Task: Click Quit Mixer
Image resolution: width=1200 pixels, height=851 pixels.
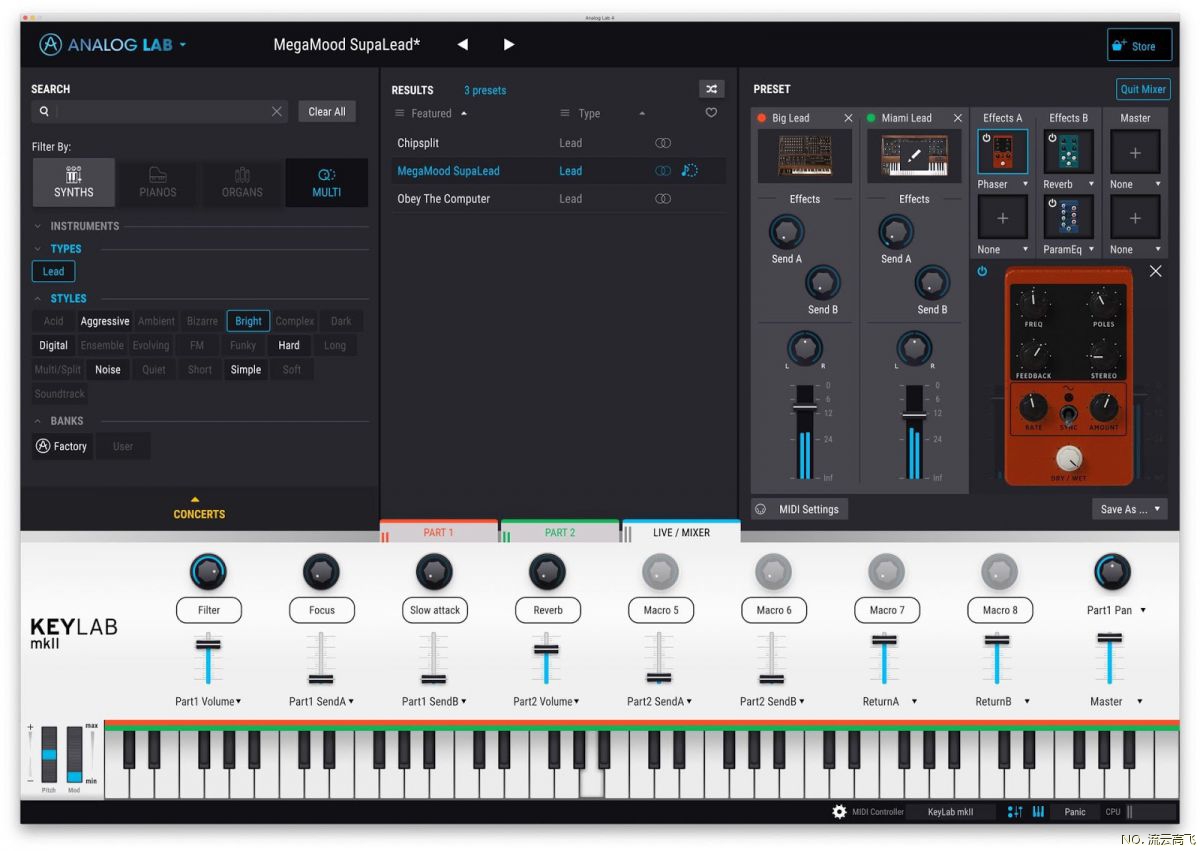Action: tap(1143, 89)
